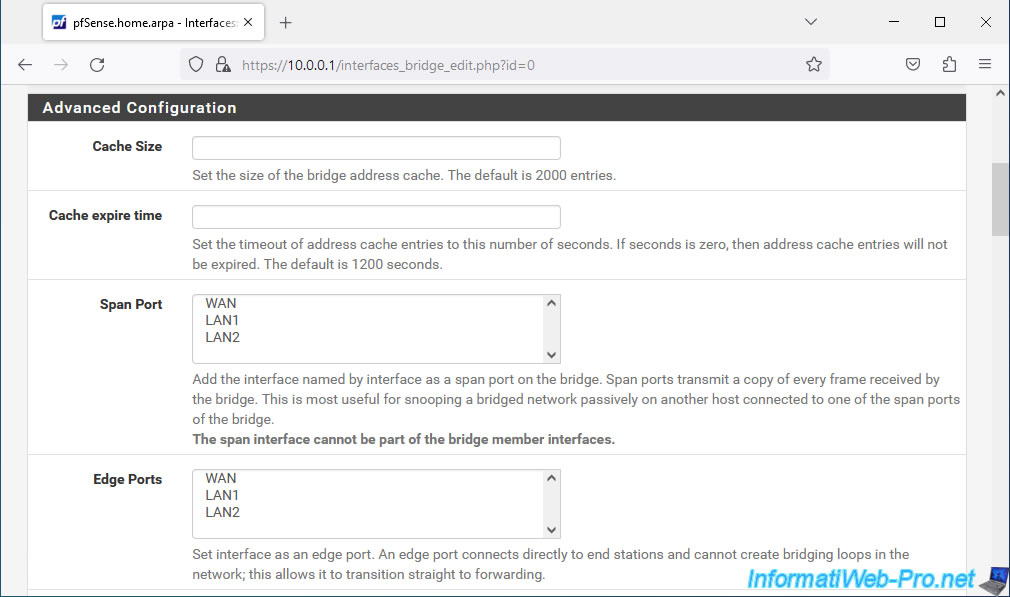This screenshot has width=1010, height=597.
Task: Click the page vertical scrollbar thumb
Action: point(1000,200)
